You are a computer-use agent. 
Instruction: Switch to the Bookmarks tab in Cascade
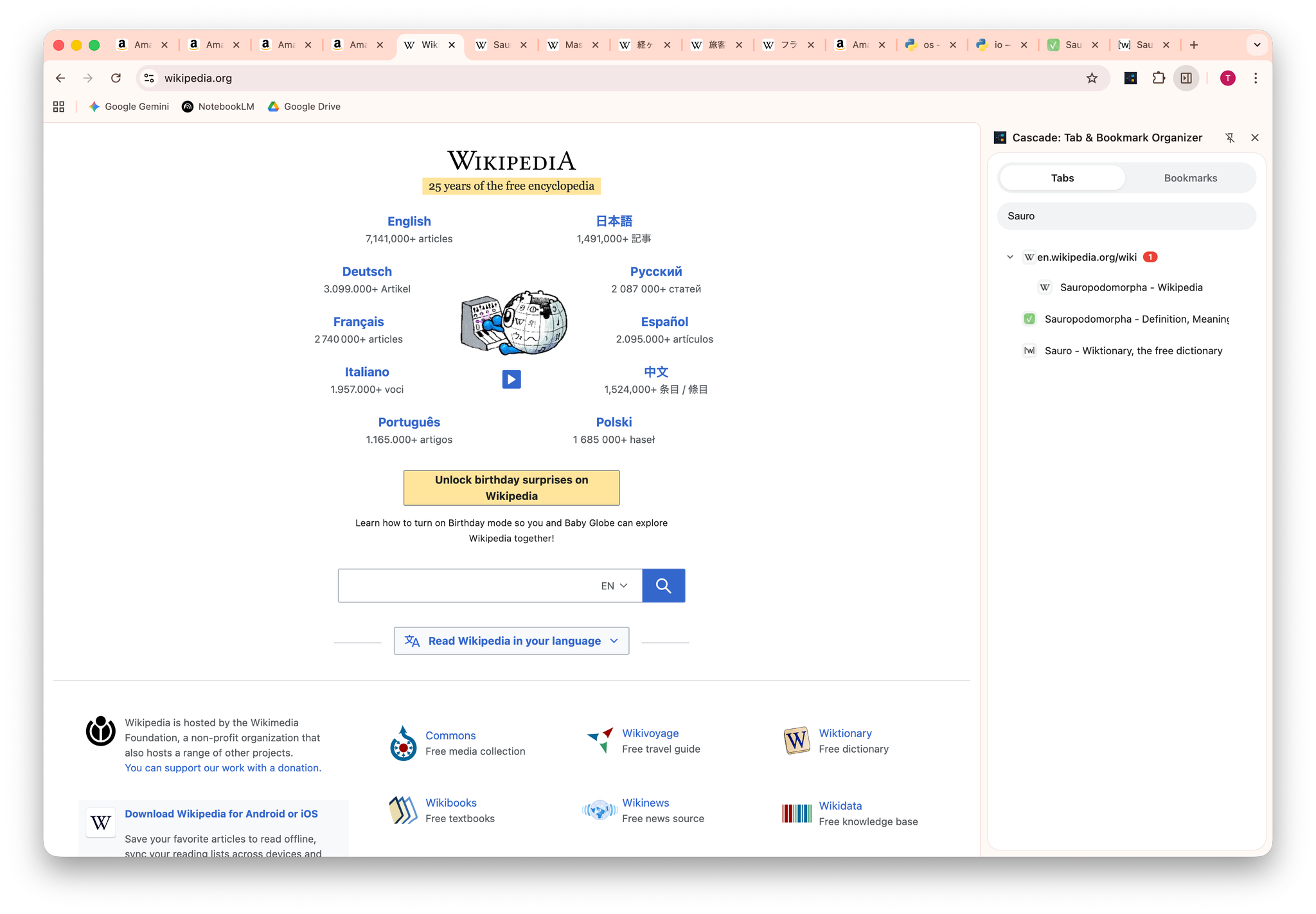pyautogui.click(x=1190, y=178)
